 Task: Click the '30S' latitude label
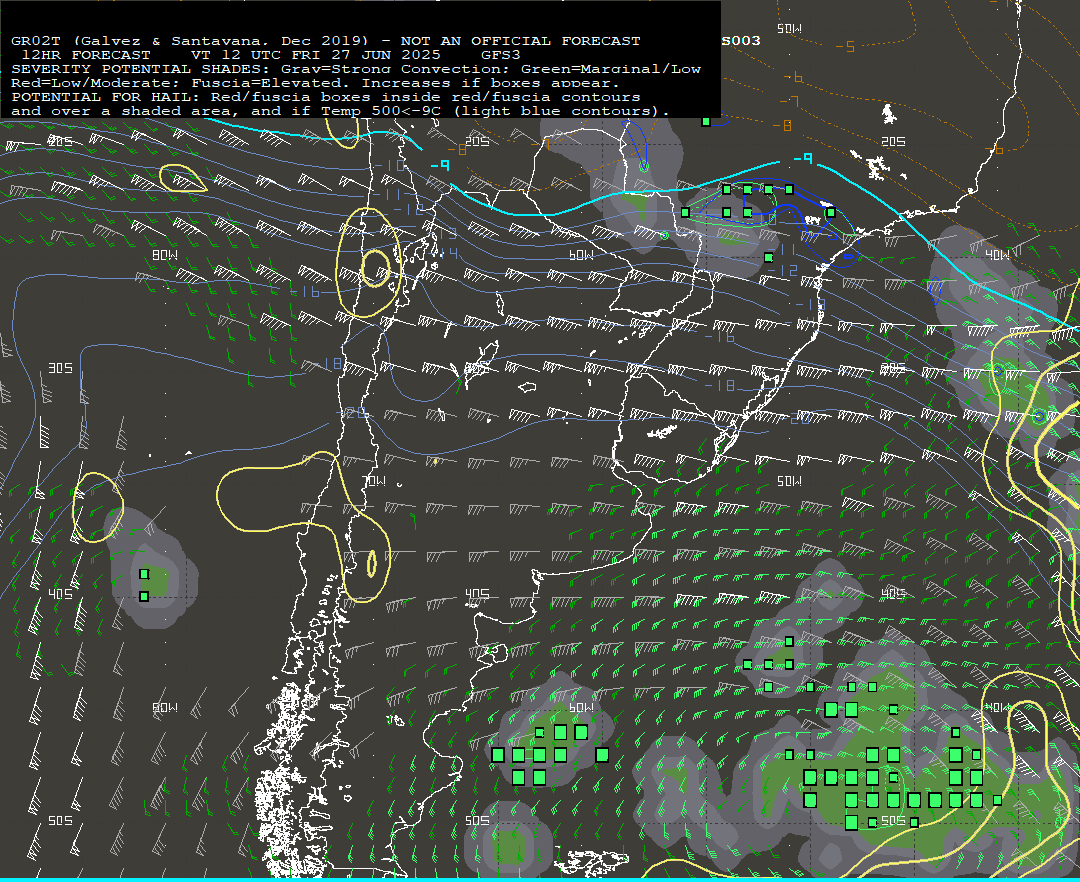60,368
